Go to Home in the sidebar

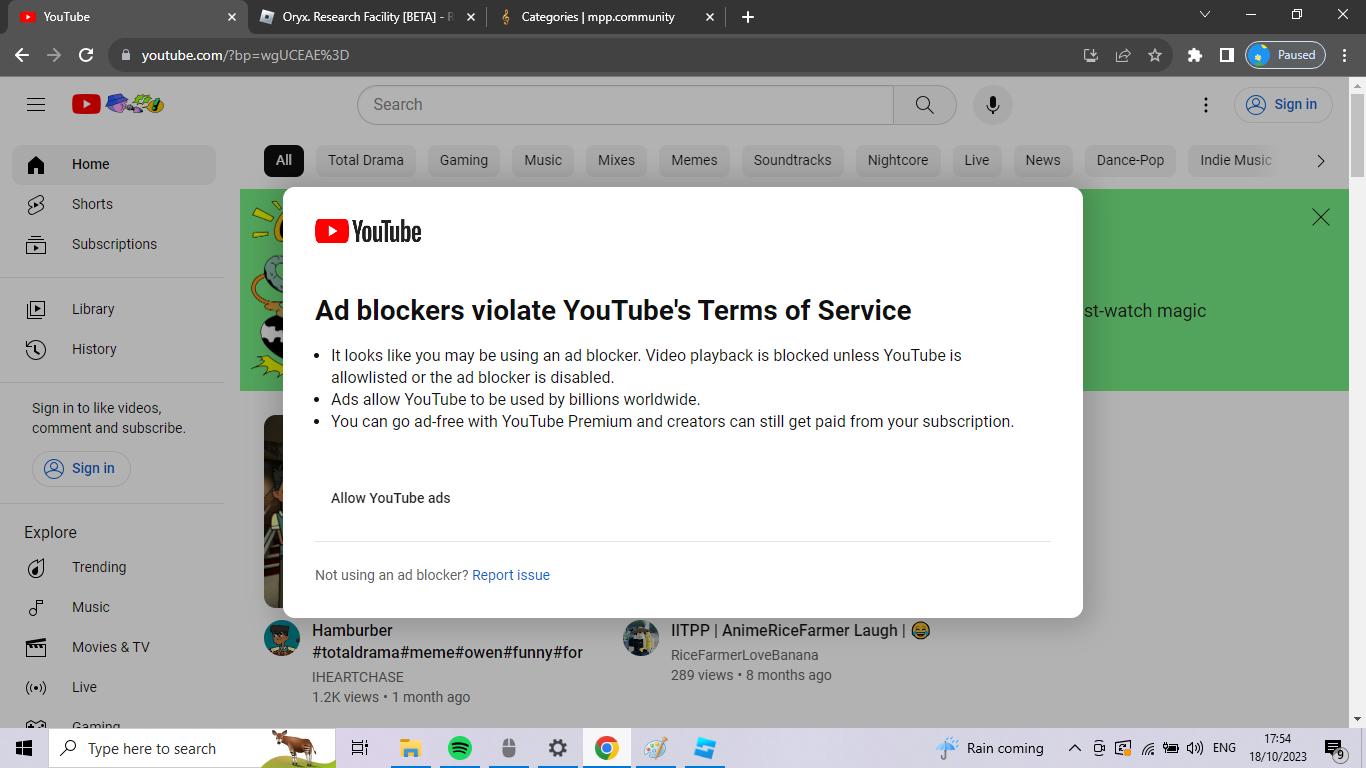(x=114, y=164)
